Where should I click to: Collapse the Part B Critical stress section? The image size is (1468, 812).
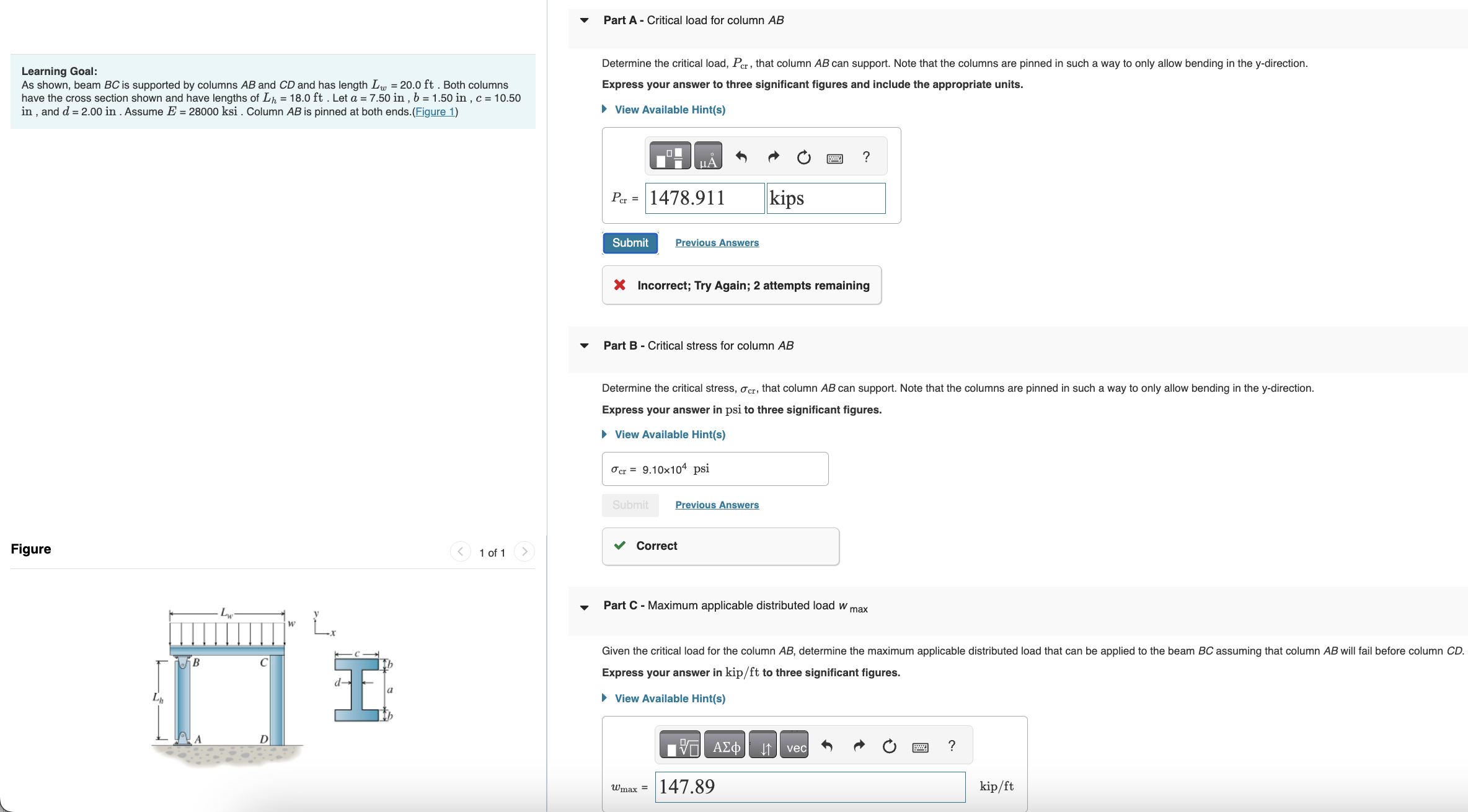click(x=583, y=346)
